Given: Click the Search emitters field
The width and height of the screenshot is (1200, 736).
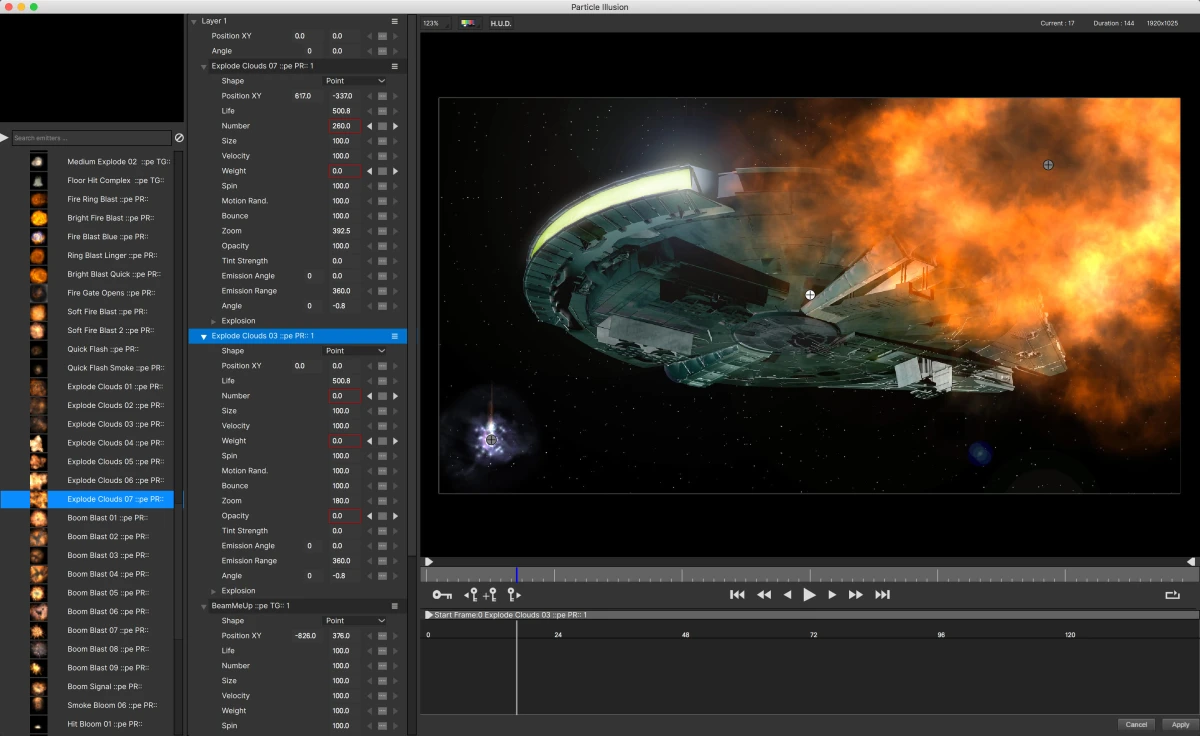Looking at the screenshot, I should point(91,138).
